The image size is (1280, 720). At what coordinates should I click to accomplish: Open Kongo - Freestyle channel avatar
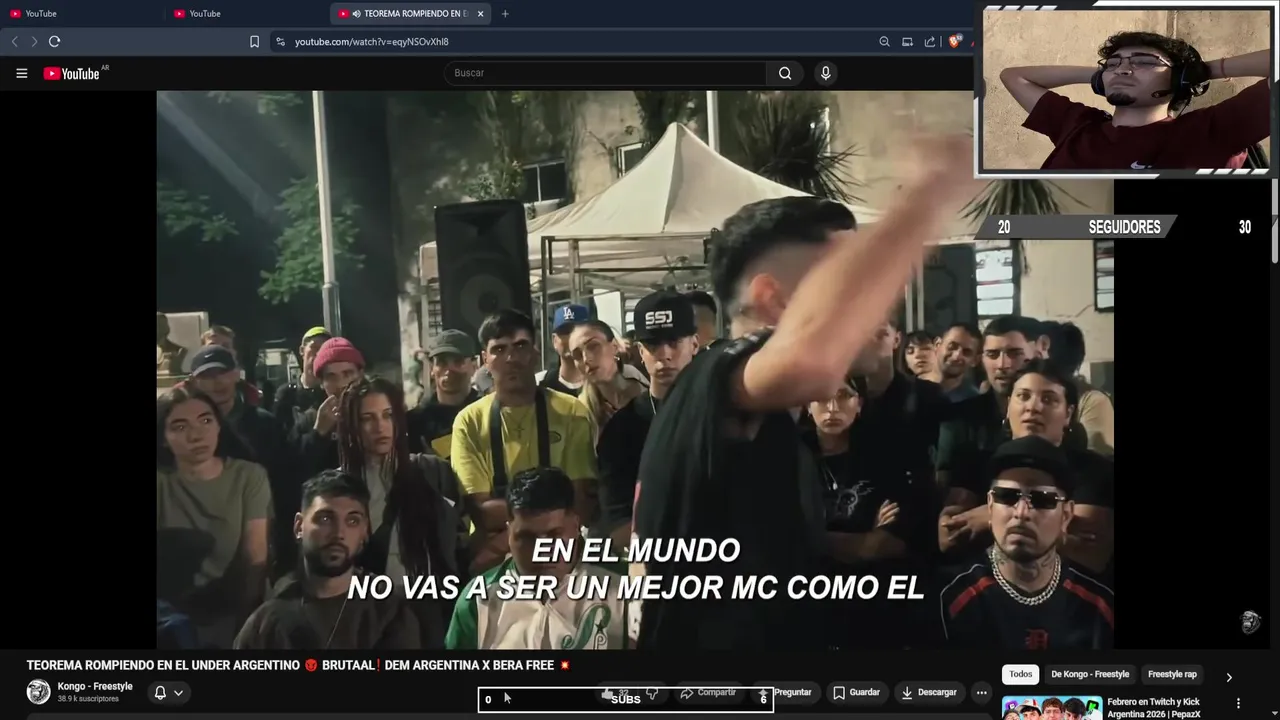pos(38,692)
